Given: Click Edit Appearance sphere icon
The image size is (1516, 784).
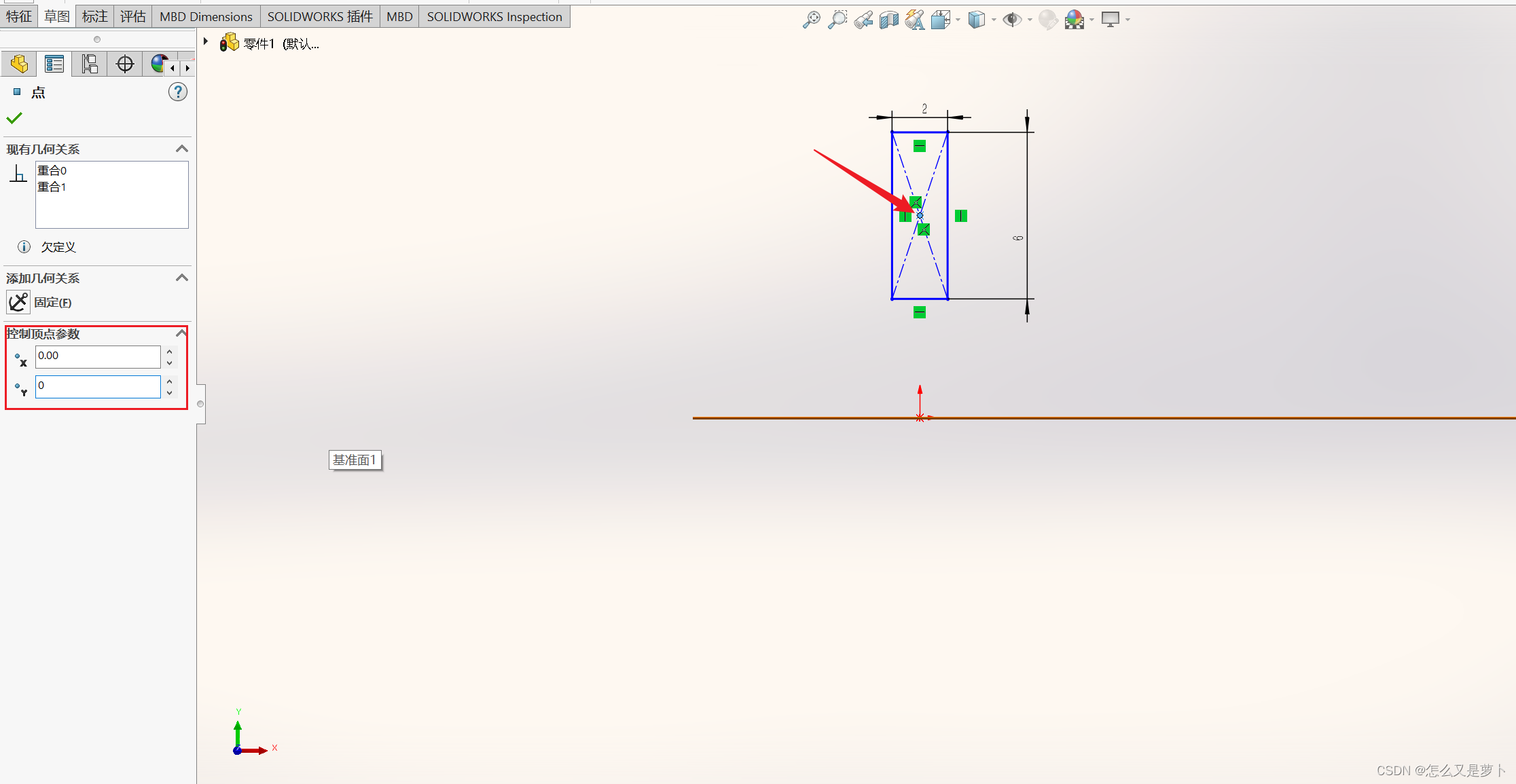Looking at the screenshot, I should click(1048, 20).
